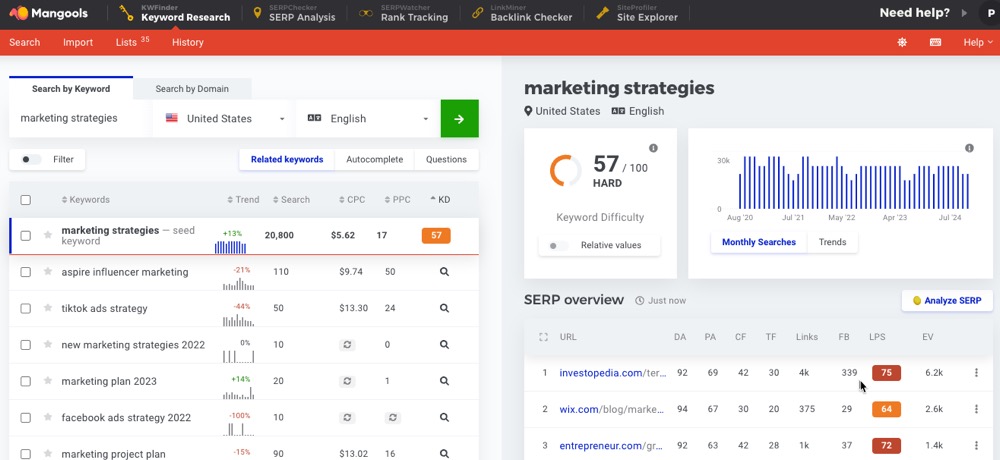
Task: Toggle the Filter switch
Action: (x=31, y=160)
